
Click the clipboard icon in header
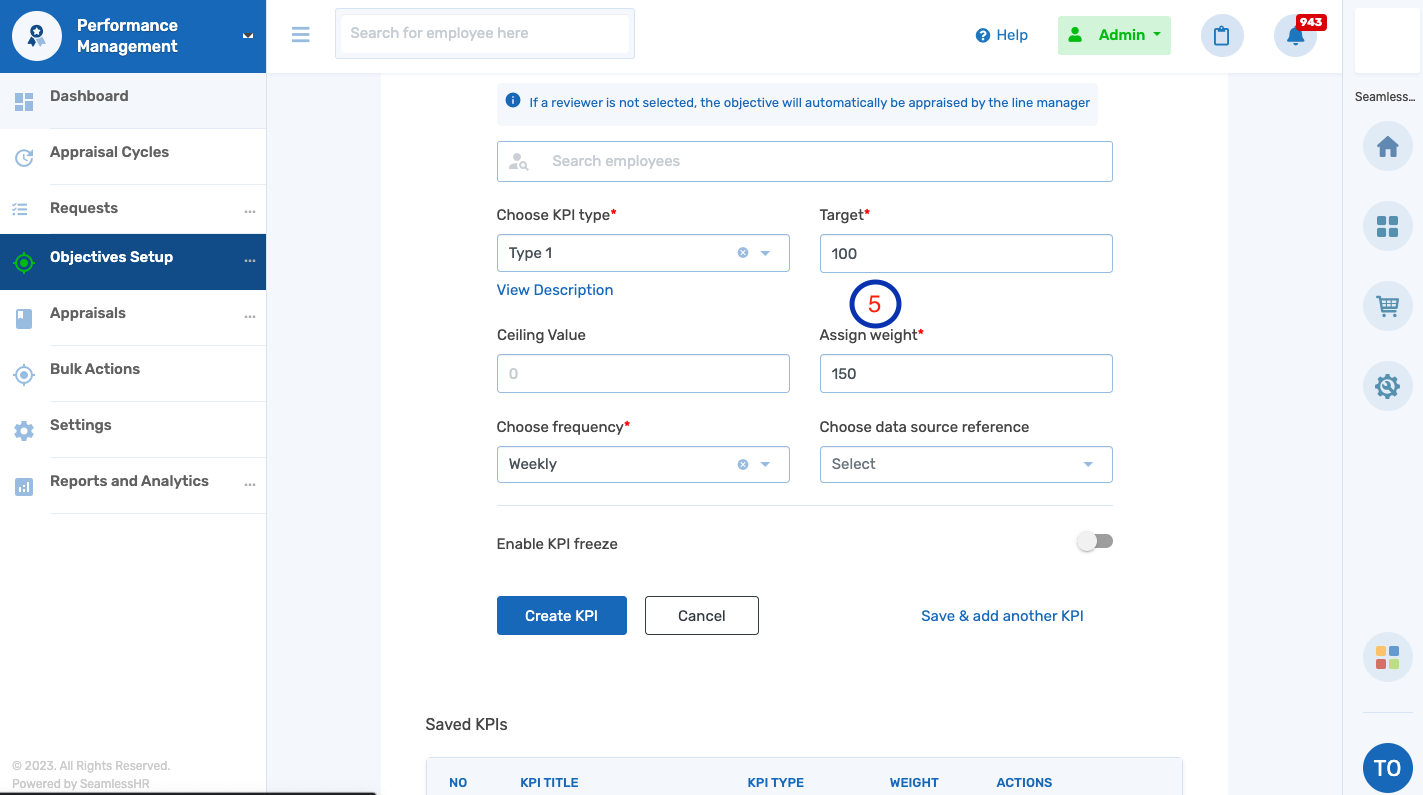(1221, 36)
